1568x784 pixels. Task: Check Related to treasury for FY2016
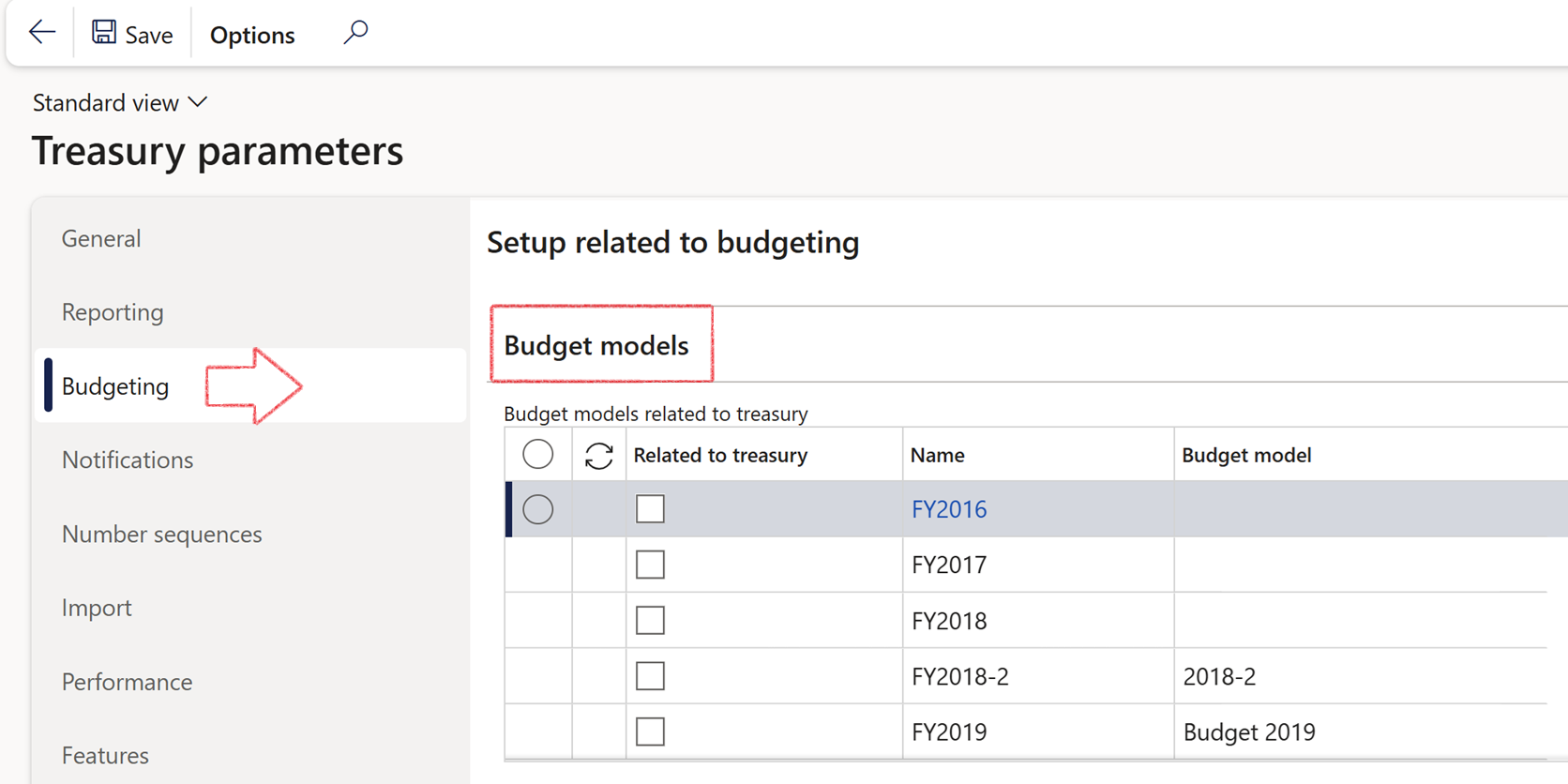(x=650, y=509)
